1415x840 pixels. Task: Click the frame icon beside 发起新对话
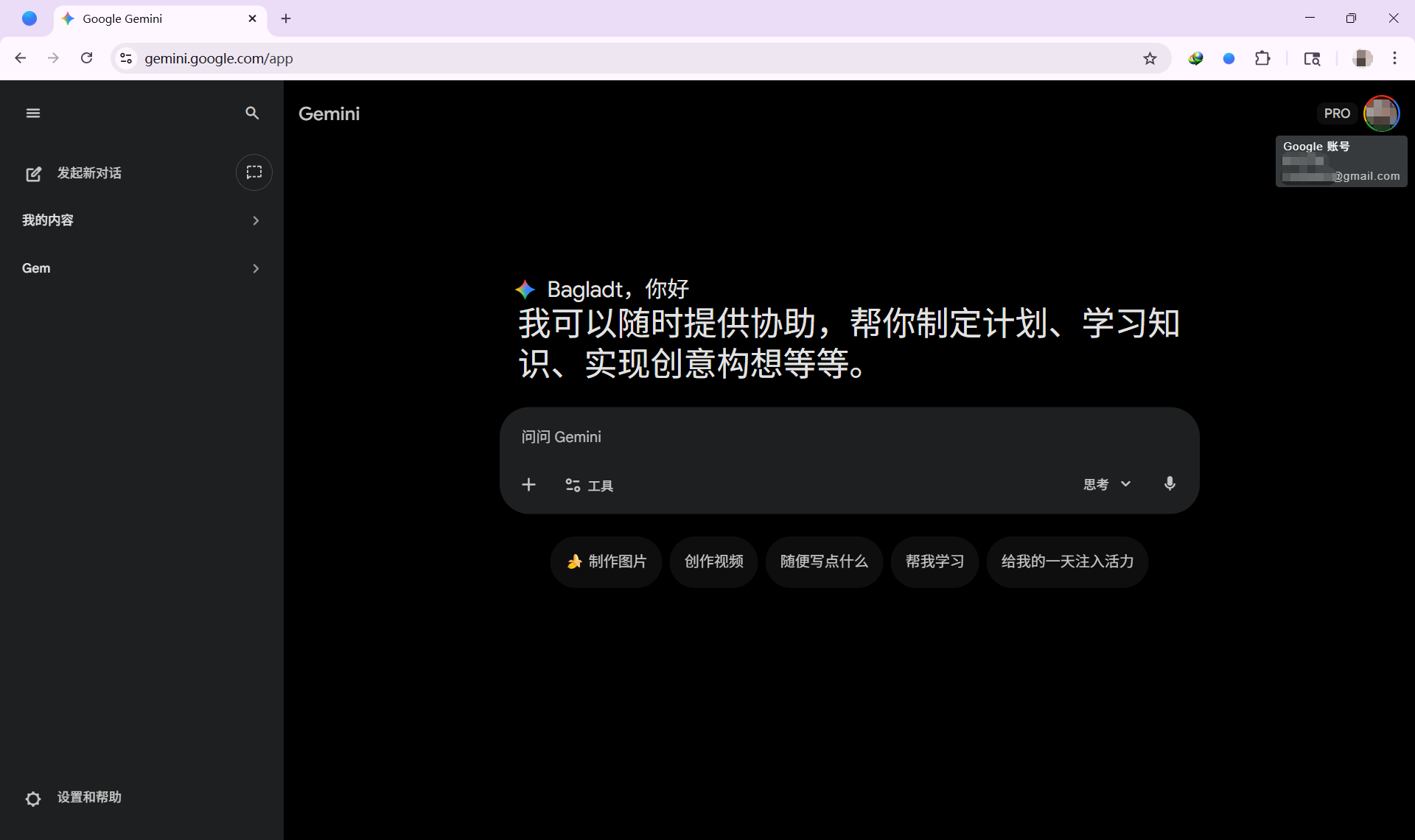click(254, 172)
